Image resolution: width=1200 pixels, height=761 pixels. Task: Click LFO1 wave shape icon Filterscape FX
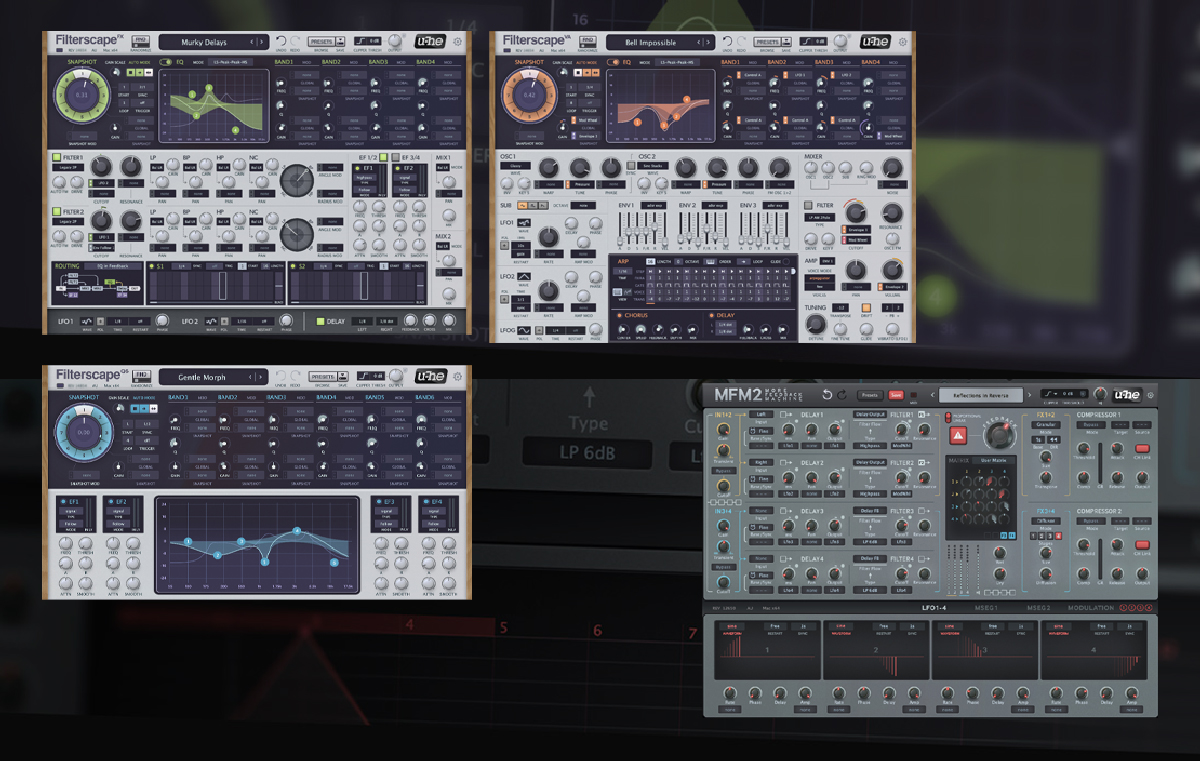[x=87, y=321]
